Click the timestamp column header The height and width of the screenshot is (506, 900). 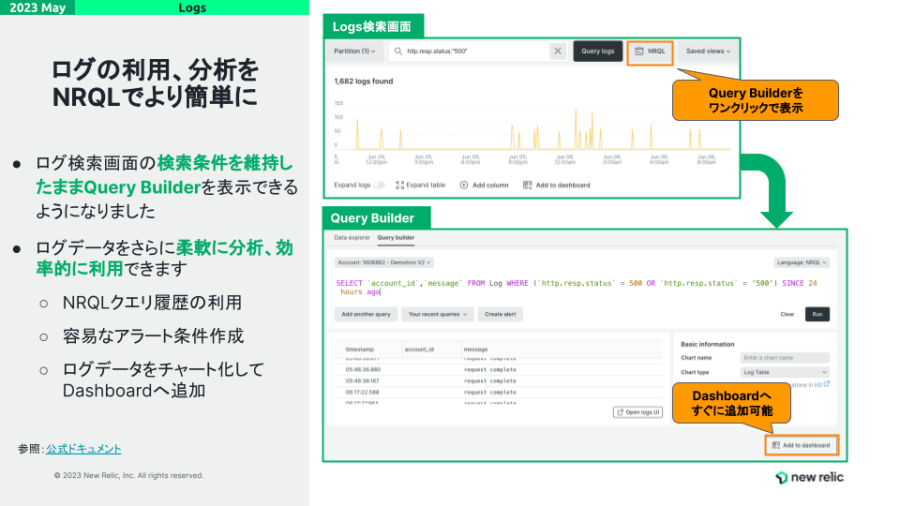359,349
